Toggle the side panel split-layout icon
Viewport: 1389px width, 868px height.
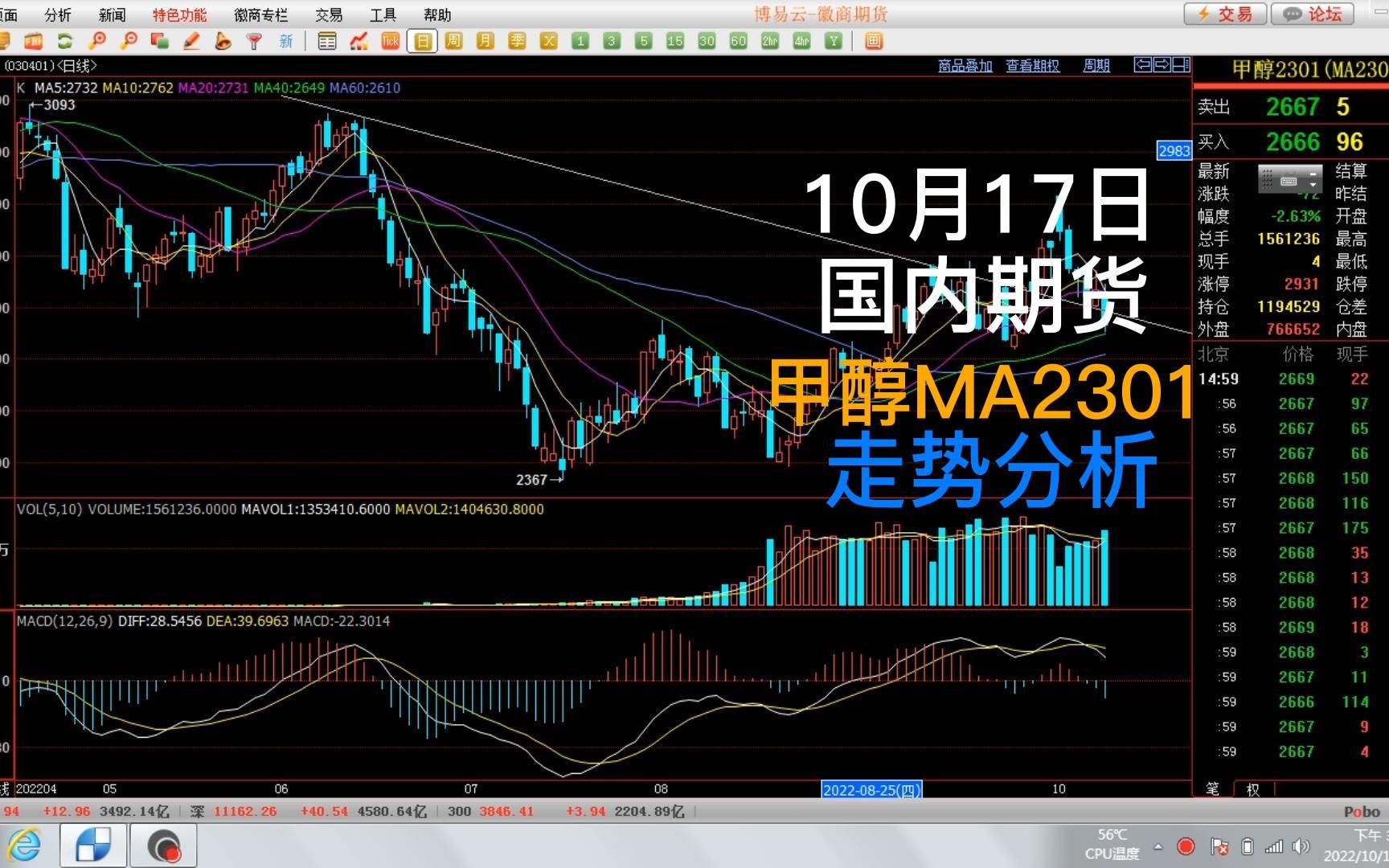1181,65
